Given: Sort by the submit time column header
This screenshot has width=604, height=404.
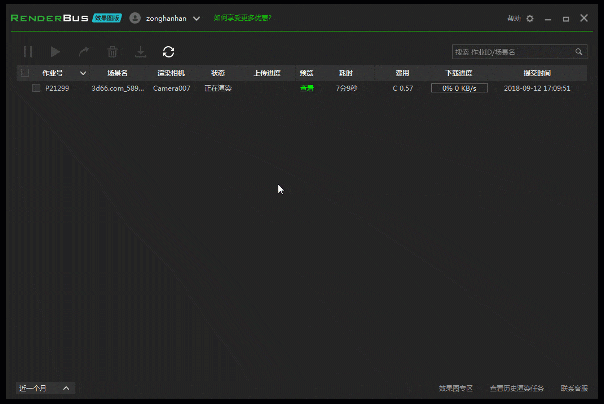Looking at the screenshot, I should 537,73.
